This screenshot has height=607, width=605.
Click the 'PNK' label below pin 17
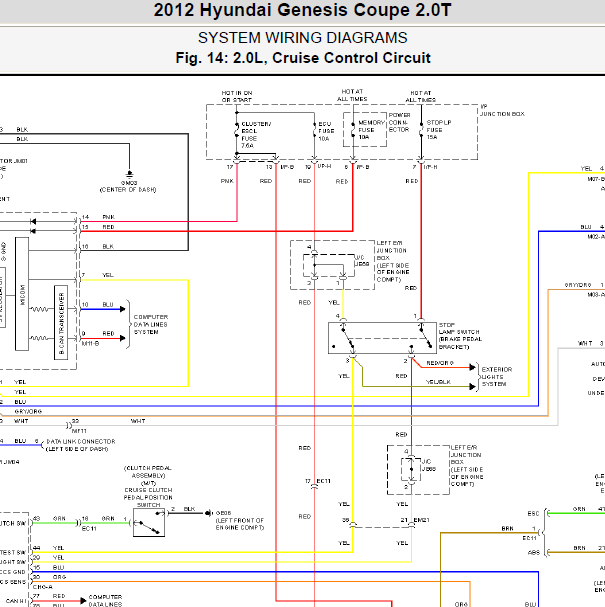click(x=227, y=181)
